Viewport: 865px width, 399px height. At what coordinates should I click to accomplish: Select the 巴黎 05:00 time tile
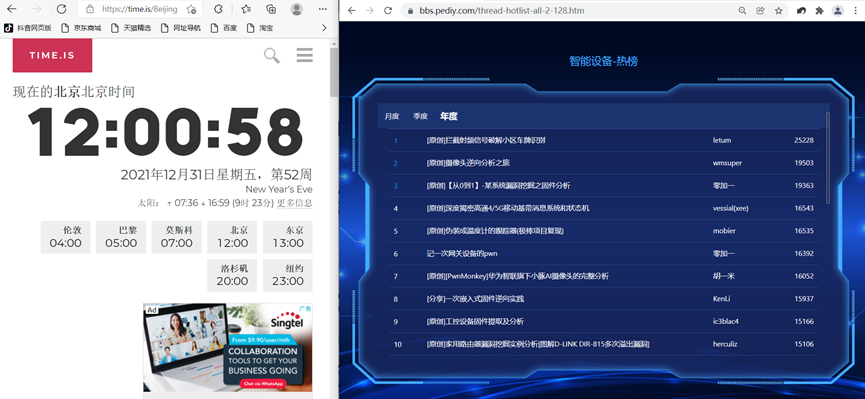[121, 237]
